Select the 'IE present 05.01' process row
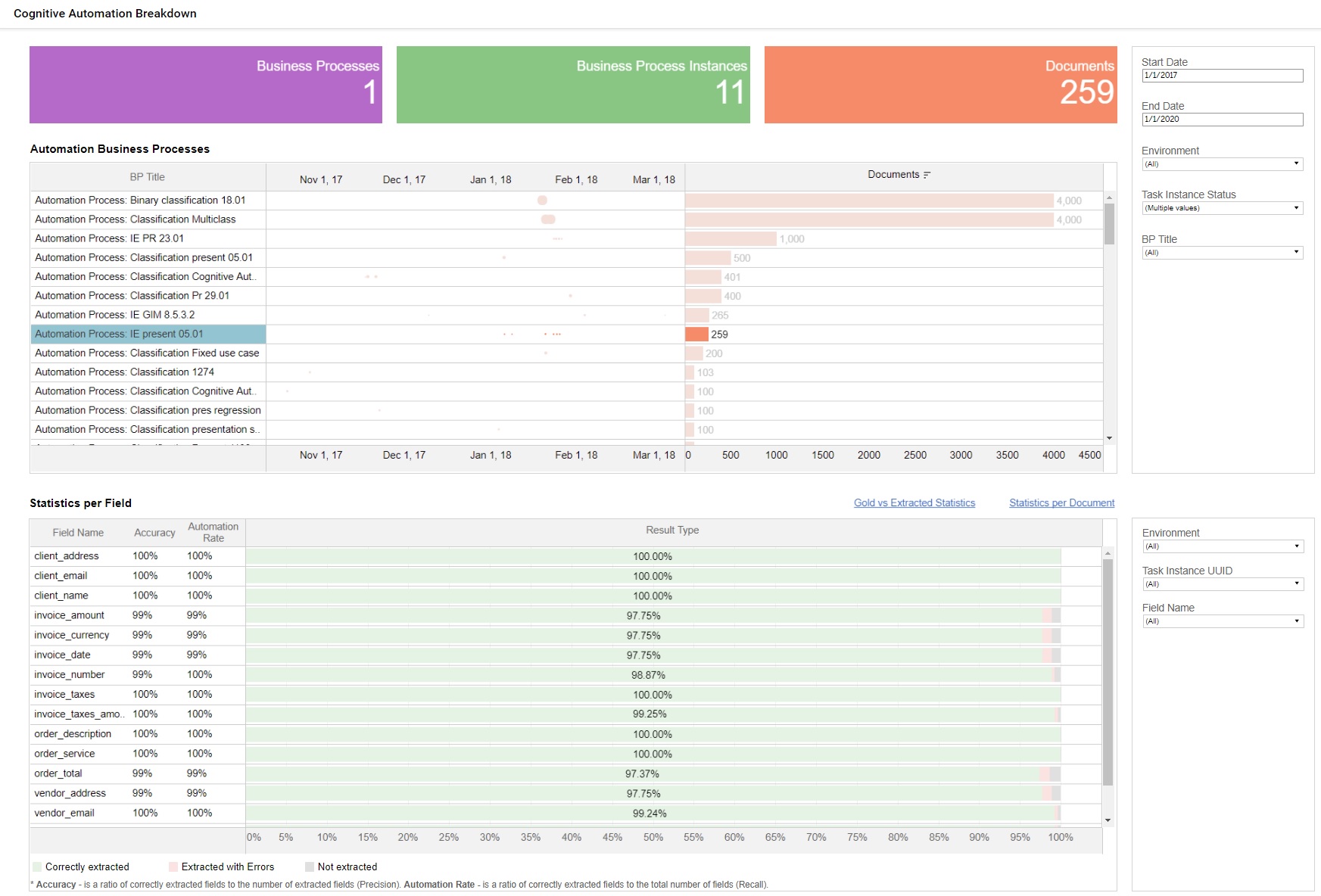The height and width of the screenshot is (896, 1321). coord(148,334)
